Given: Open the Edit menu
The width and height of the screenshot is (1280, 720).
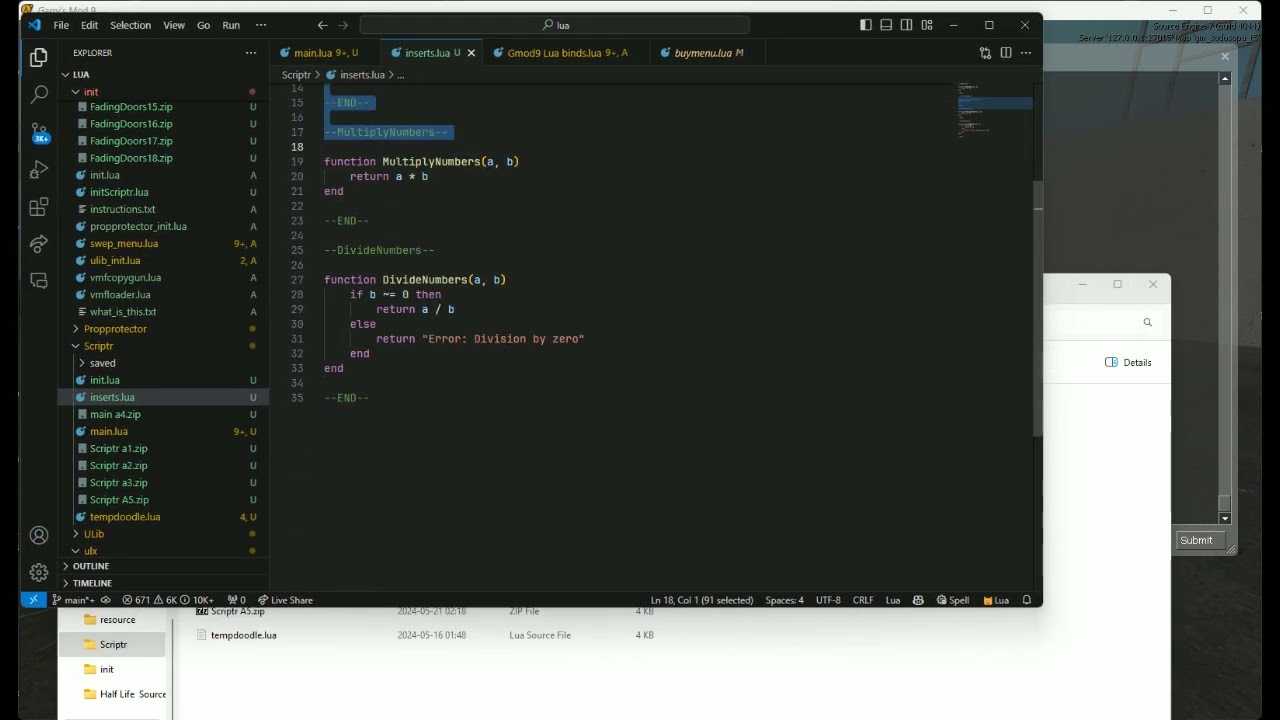Looking at the screenshot, I should click(90, 25).
